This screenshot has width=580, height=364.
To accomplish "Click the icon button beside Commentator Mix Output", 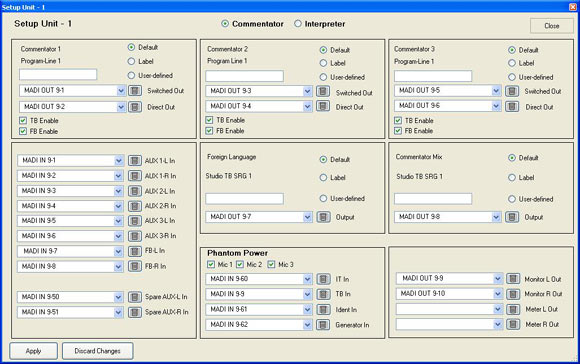I will 512,217.
